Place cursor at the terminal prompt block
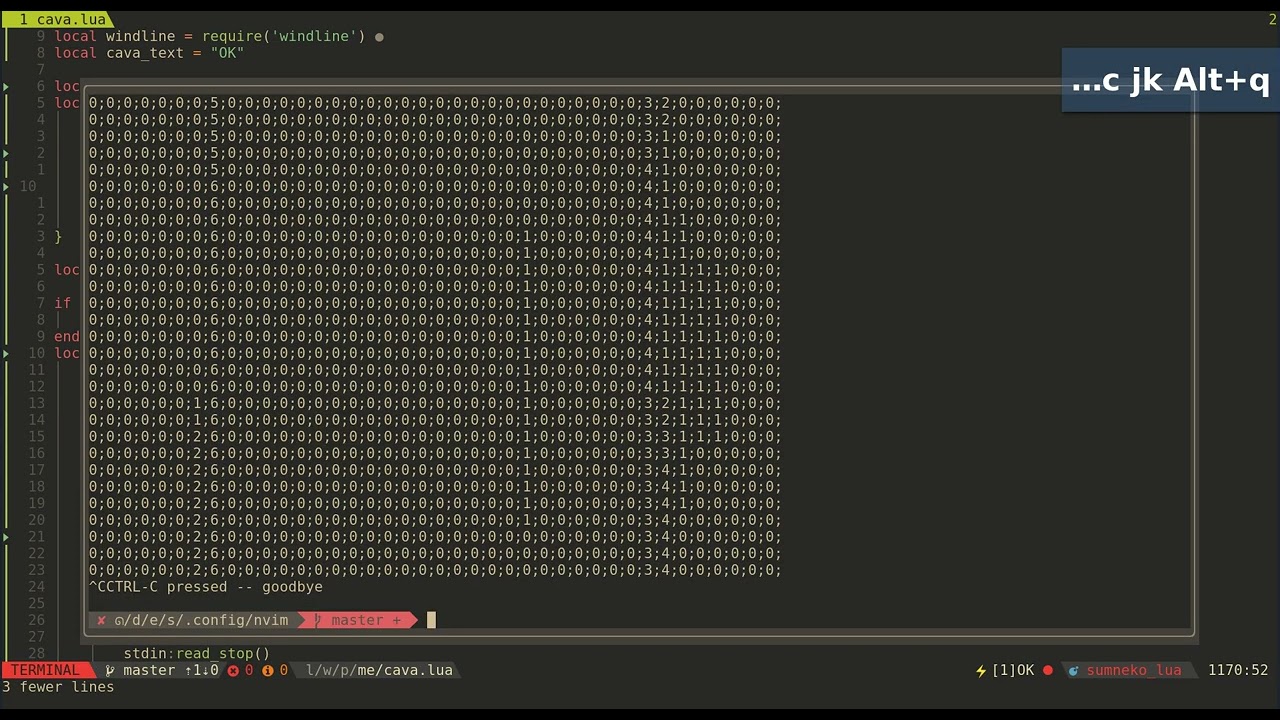The height and width of the screenshot is (720, 1280). click(x=431, y=620)
